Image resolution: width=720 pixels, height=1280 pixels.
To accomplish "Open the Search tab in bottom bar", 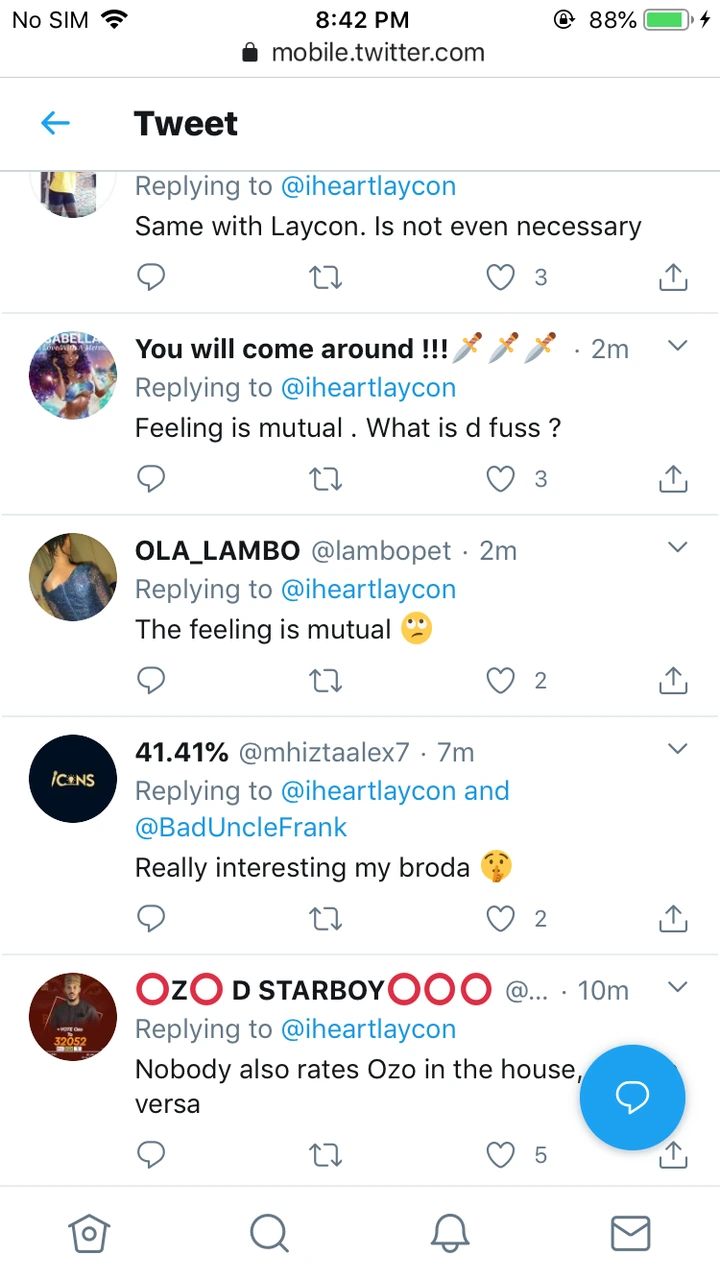I will (x=269, y=1233).
